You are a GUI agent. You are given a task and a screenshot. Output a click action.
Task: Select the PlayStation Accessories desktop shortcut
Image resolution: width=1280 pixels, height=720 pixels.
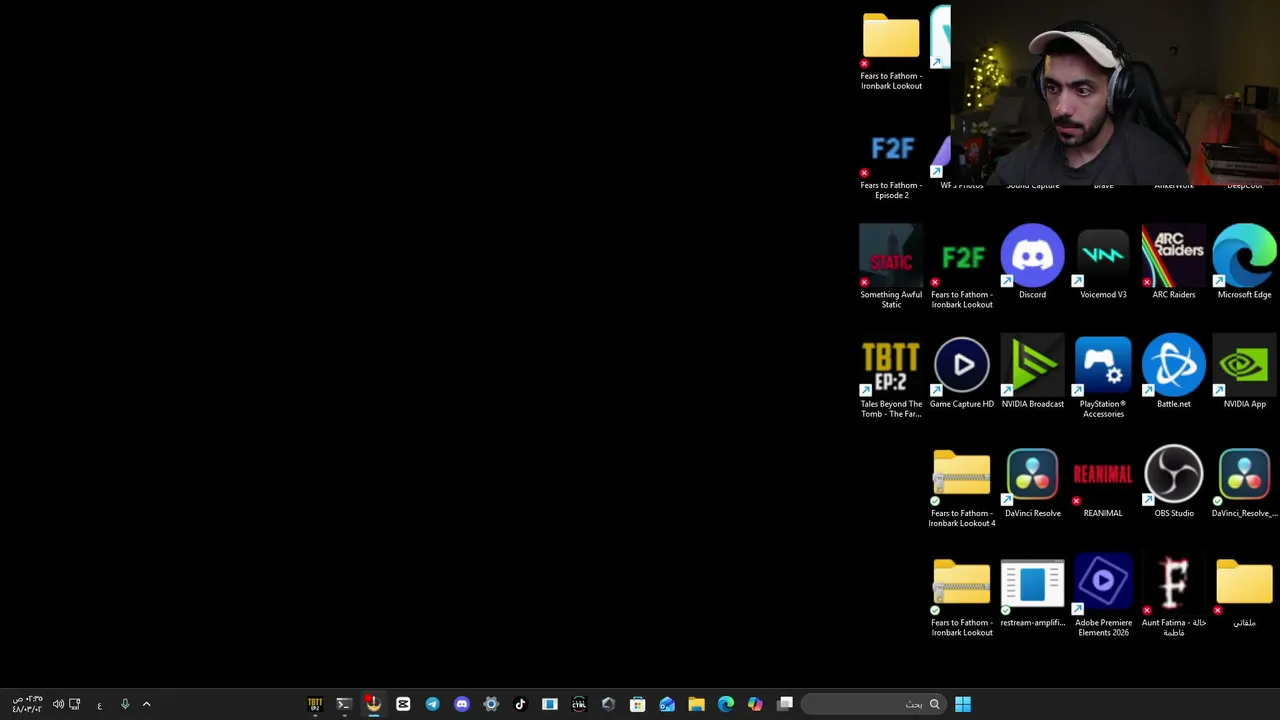pos(1103,378)
